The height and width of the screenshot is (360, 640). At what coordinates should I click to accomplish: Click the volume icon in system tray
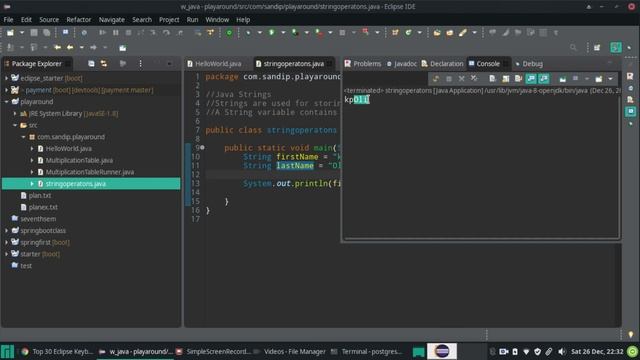click(x=562, y=351)
